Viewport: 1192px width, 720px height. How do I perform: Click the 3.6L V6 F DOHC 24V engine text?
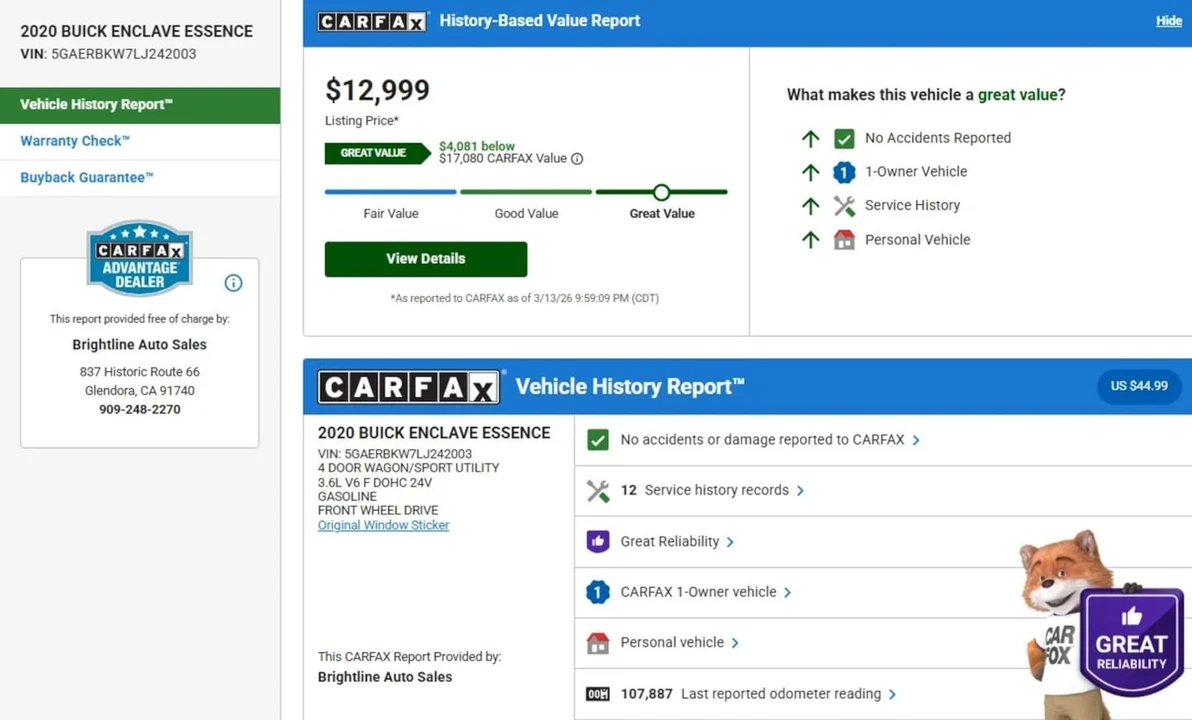pyautogui.click(x=375, y=483)
